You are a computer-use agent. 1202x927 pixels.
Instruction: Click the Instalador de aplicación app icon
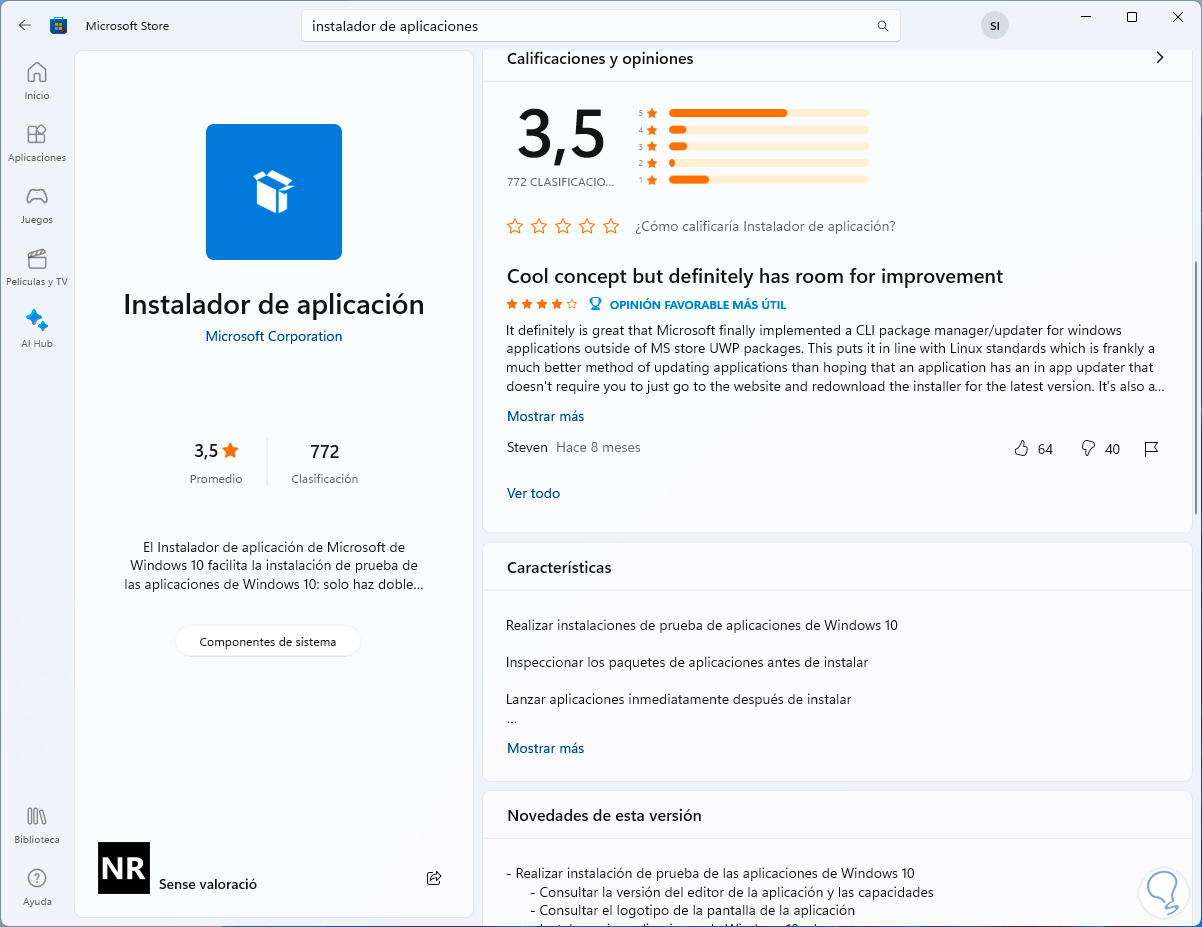pos(274,192)
